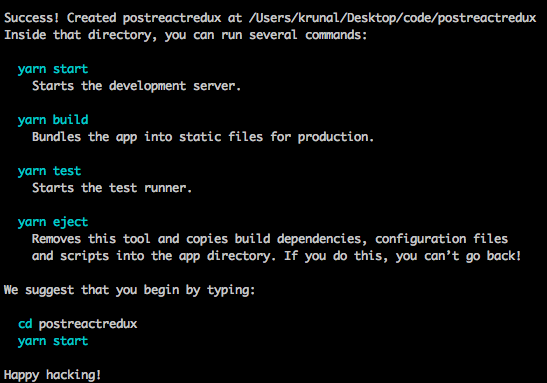Click the word 'production' in the build description

336,137
